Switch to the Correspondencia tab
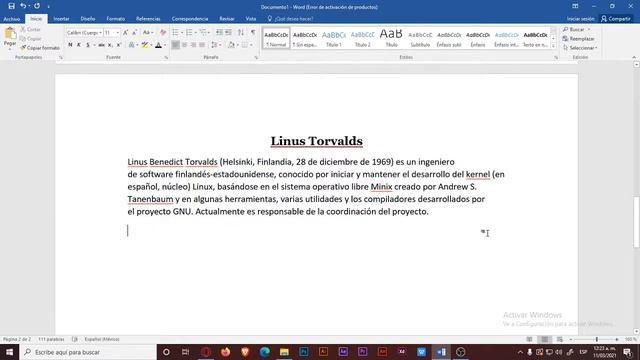 190,19
